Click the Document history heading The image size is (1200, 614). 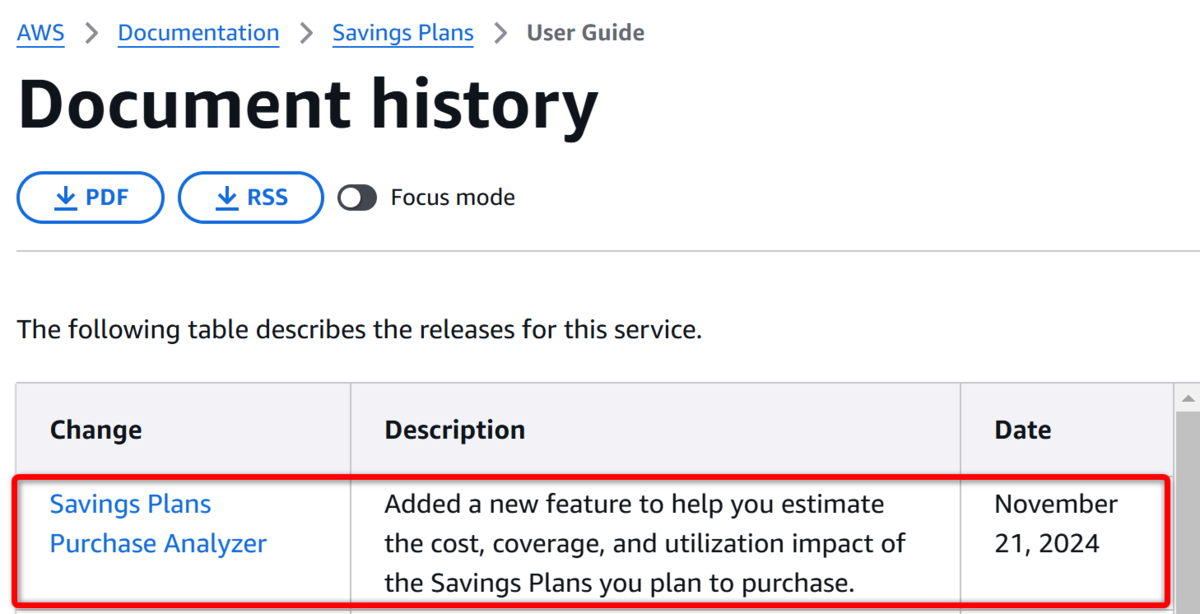[308, 105]
